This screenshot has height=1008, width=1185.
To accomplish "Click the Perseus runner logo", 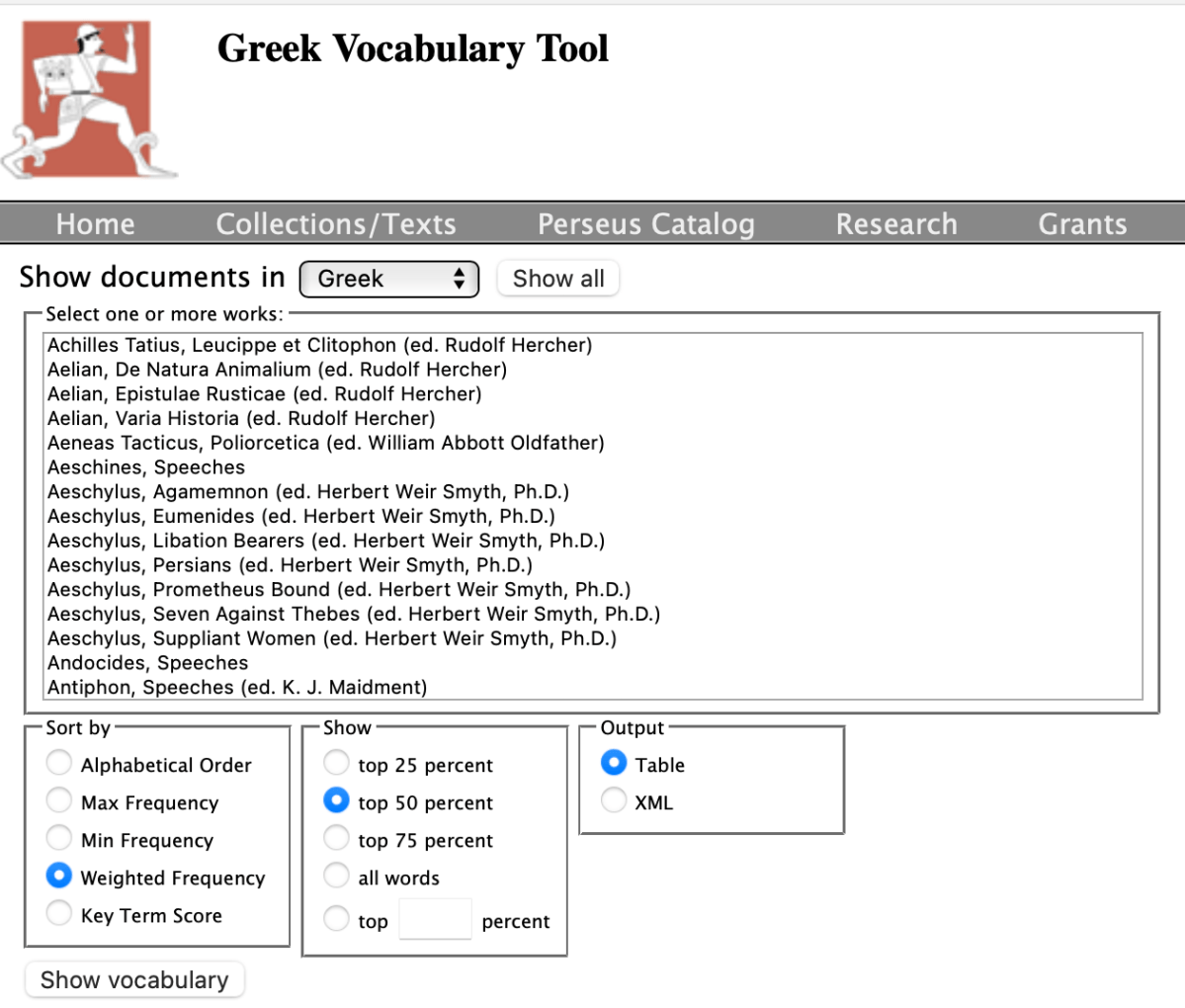I will 91,94.
